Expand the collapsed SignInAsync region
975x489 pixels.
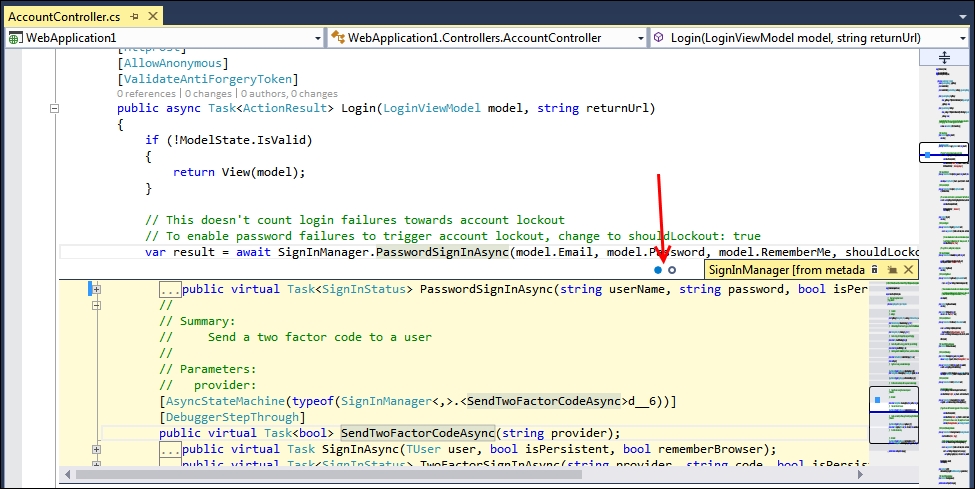97,450
